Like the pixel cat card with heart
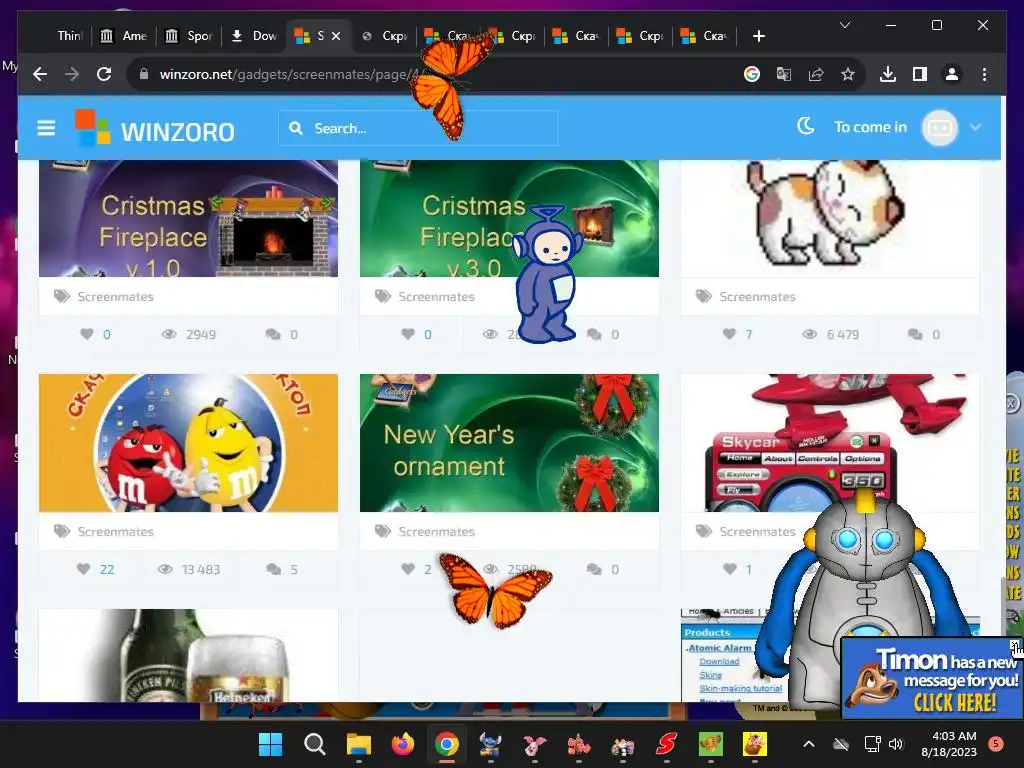 pos(729,334)
